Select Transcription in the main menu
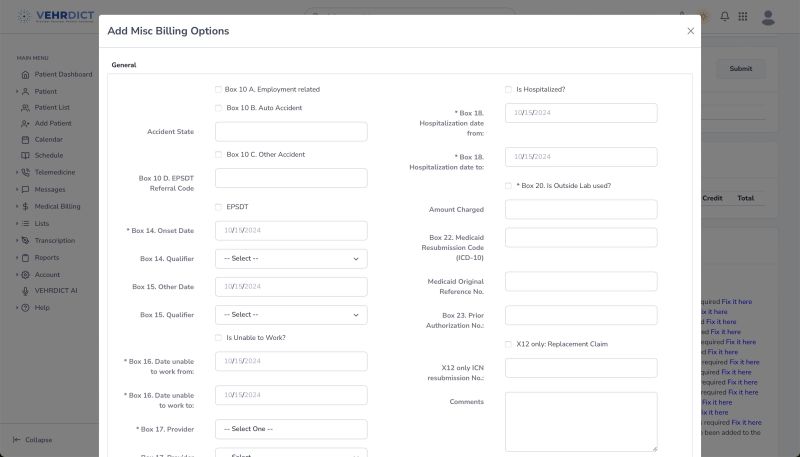Viewport: 800px width, 457px height. (x=54, y=240)
